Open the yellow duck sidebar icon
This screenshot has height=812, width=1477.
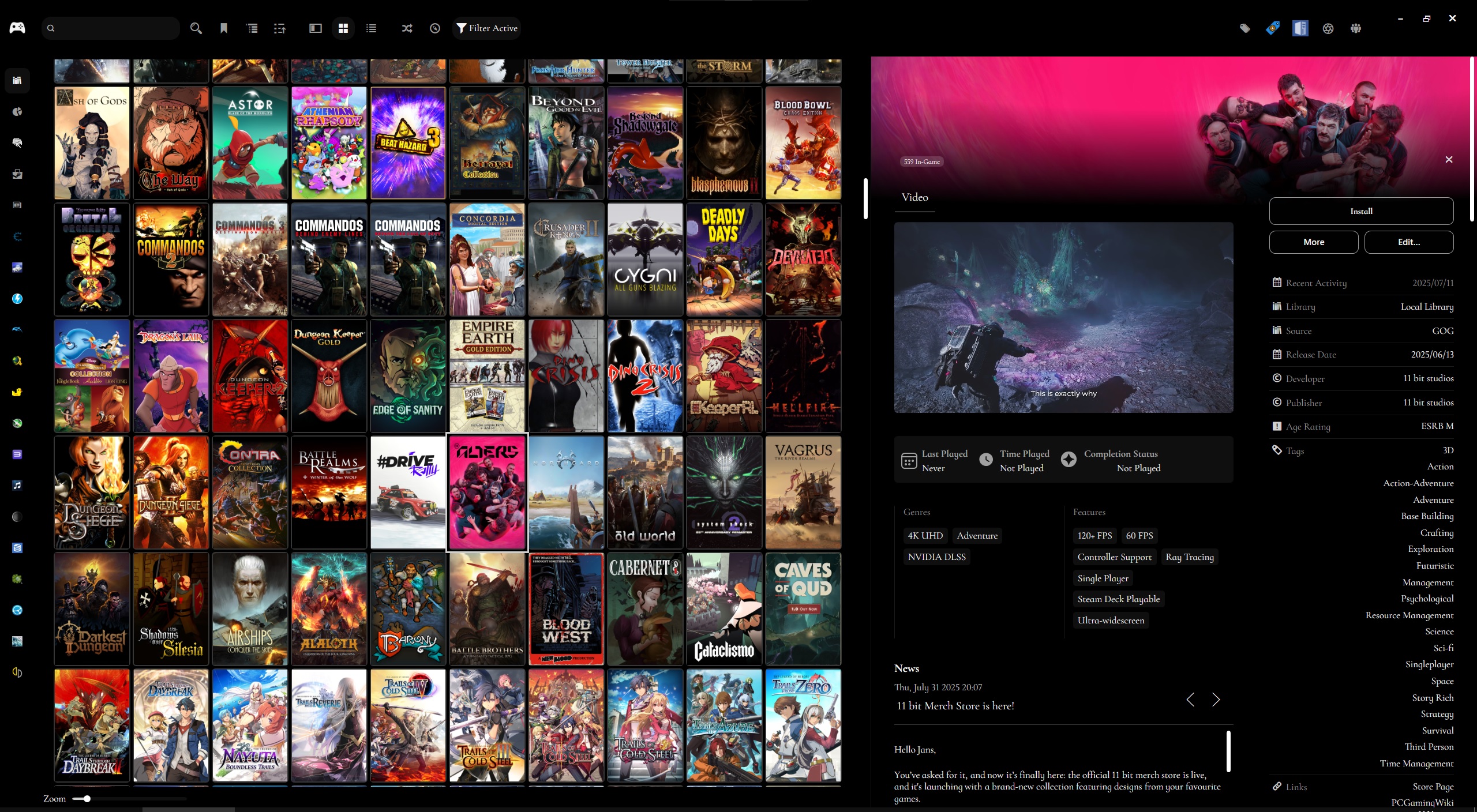coord(17,392)
